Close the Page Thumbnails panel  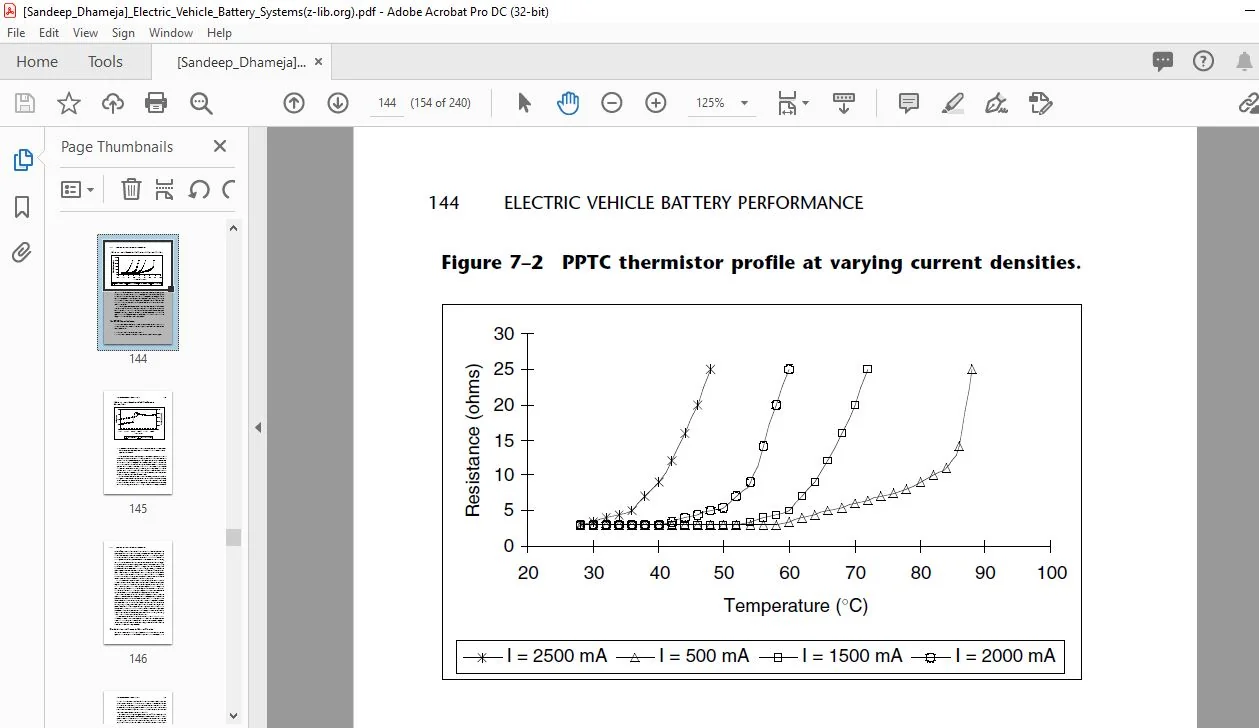point(220,146)
